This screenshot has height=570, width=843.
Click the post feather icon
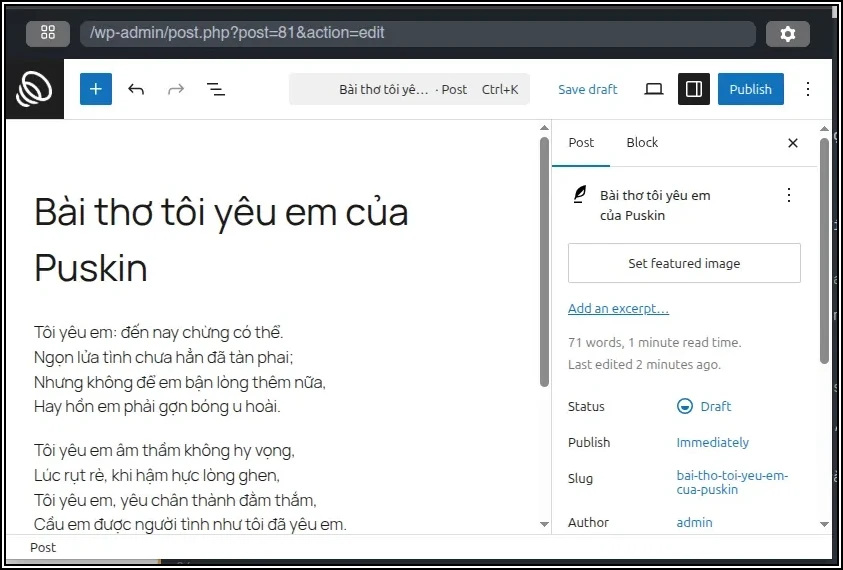(579, 195)
